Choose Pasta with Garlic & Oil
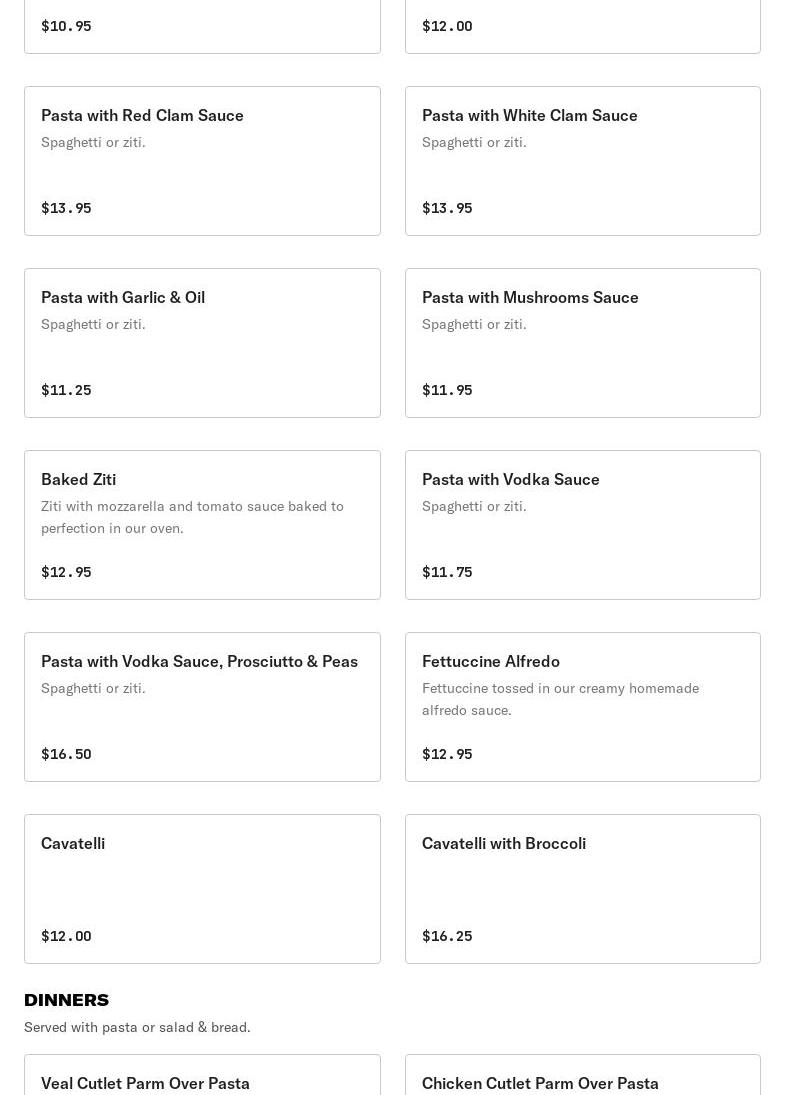Screen dimensions: 785x1095 point(202,343)
